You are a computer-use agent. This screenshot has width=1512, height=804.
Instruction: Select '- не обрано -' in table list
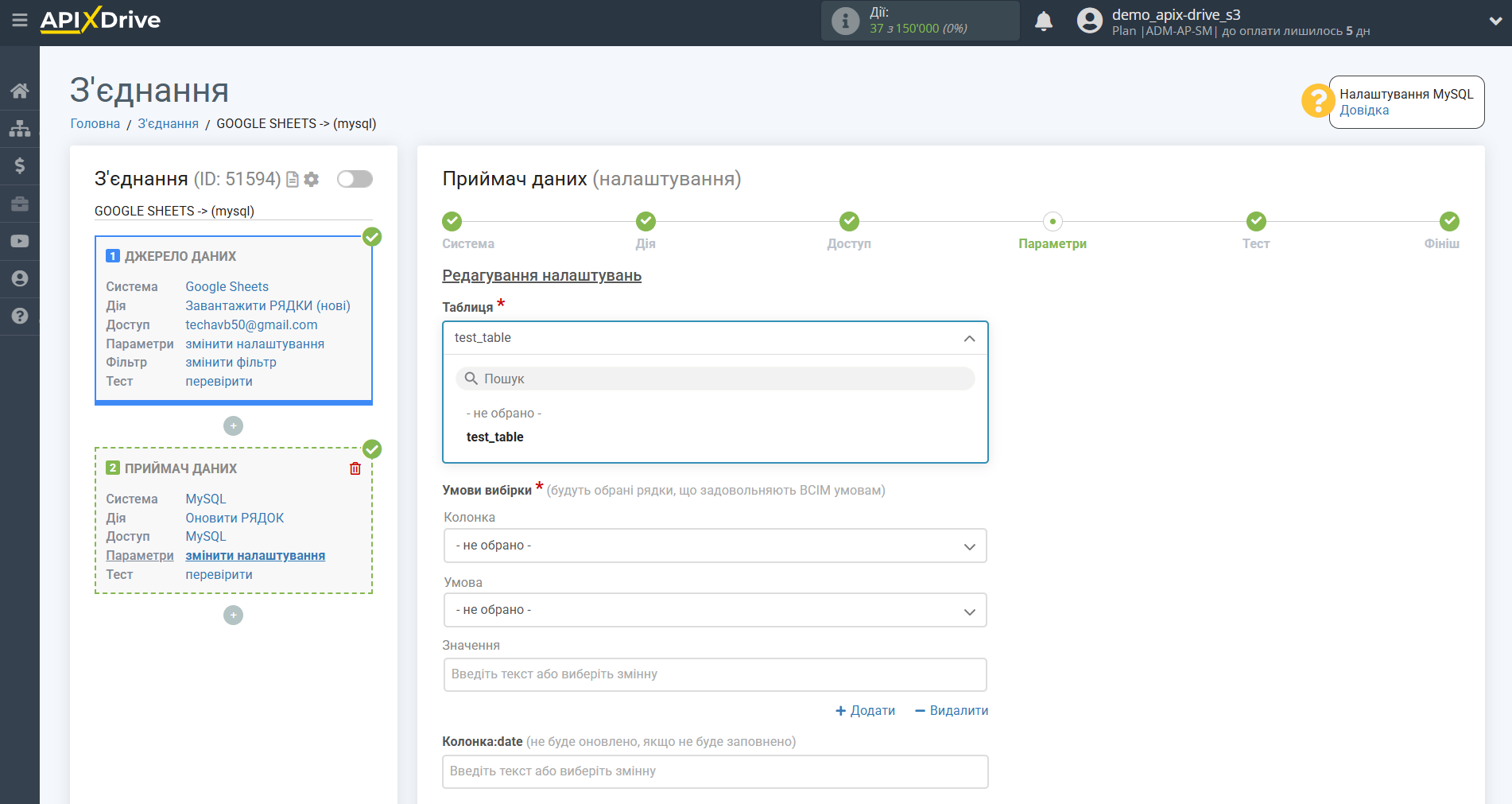pos(504,414)
